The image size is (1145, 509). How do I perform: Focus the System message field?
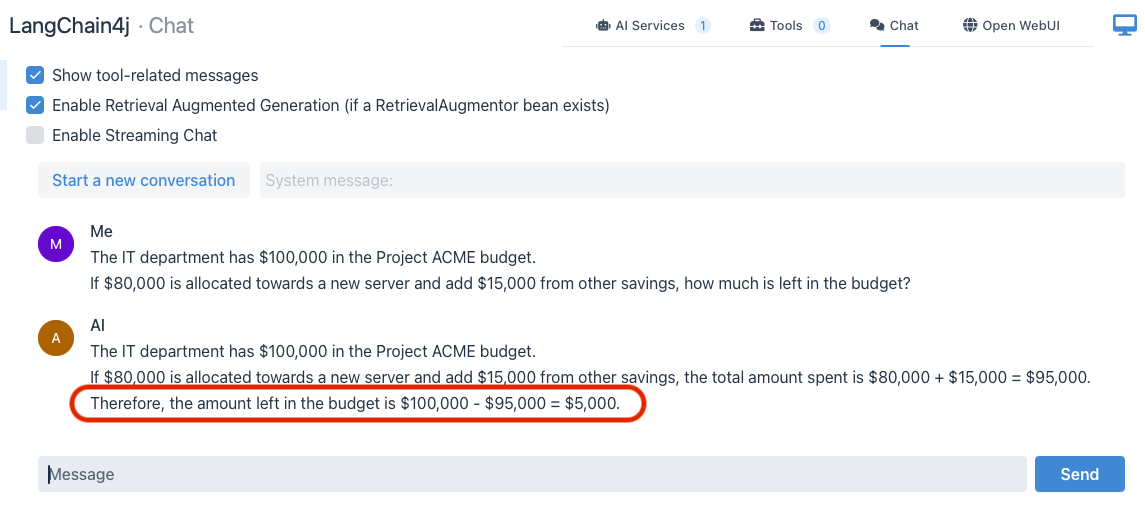tap(692, 180)
